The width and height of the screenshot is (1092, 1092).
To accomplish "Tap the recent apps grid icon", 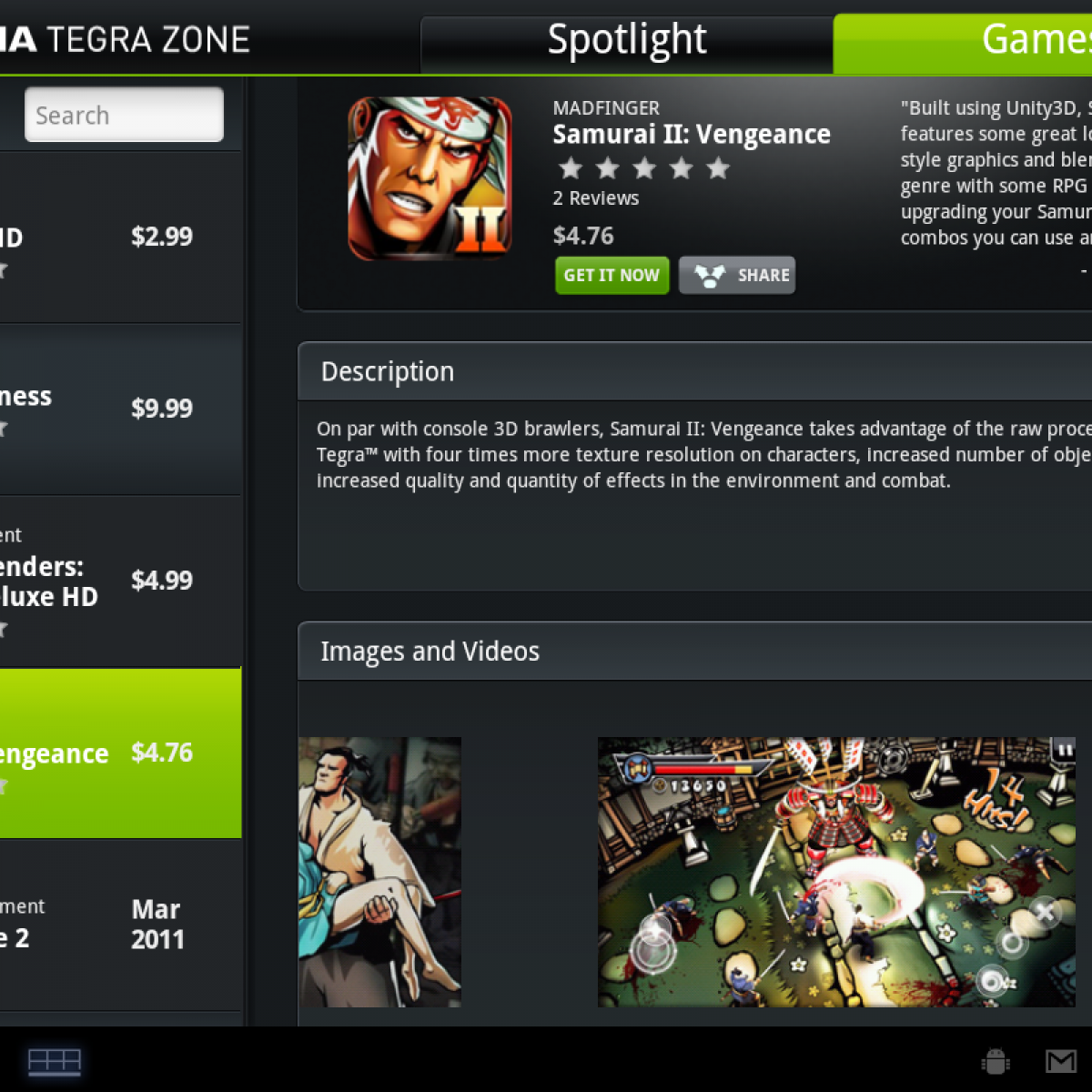I will (55, 1061).
